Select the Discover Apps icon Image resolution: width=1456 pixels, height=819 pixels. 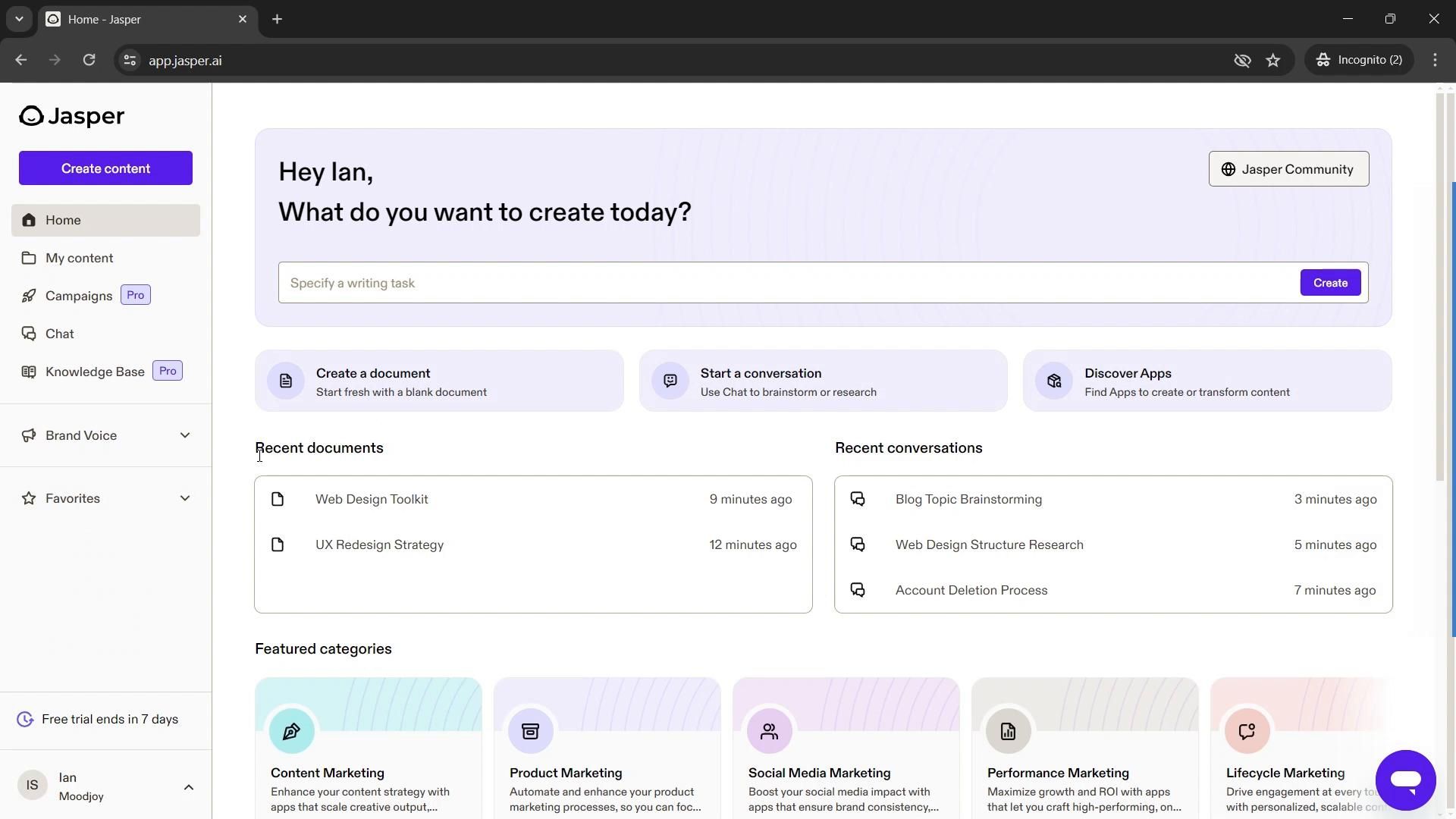[1054, 381]
